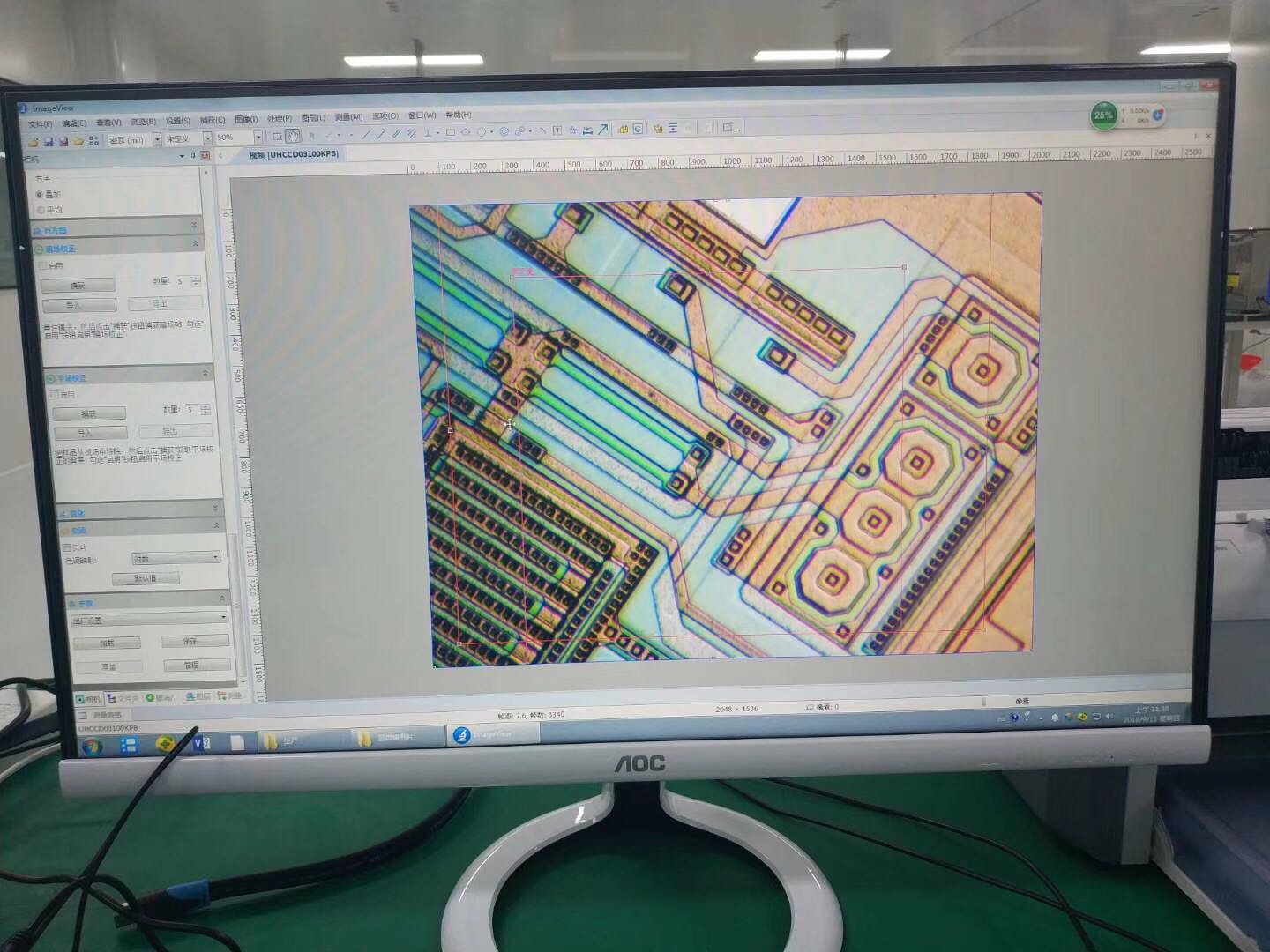Collapse the 参数 section
Viewport: 1270px width, 952px height.
(223, 599)
